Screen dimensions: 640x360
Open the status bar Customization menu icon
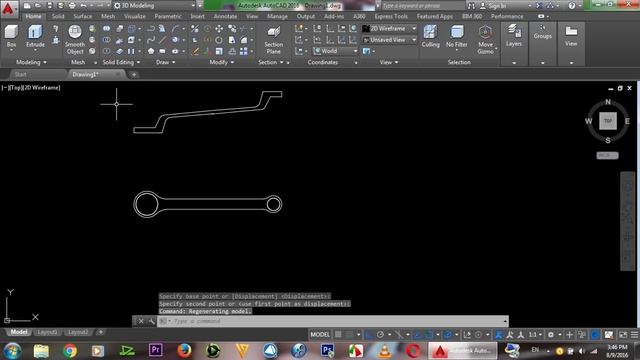click(634, 335)
